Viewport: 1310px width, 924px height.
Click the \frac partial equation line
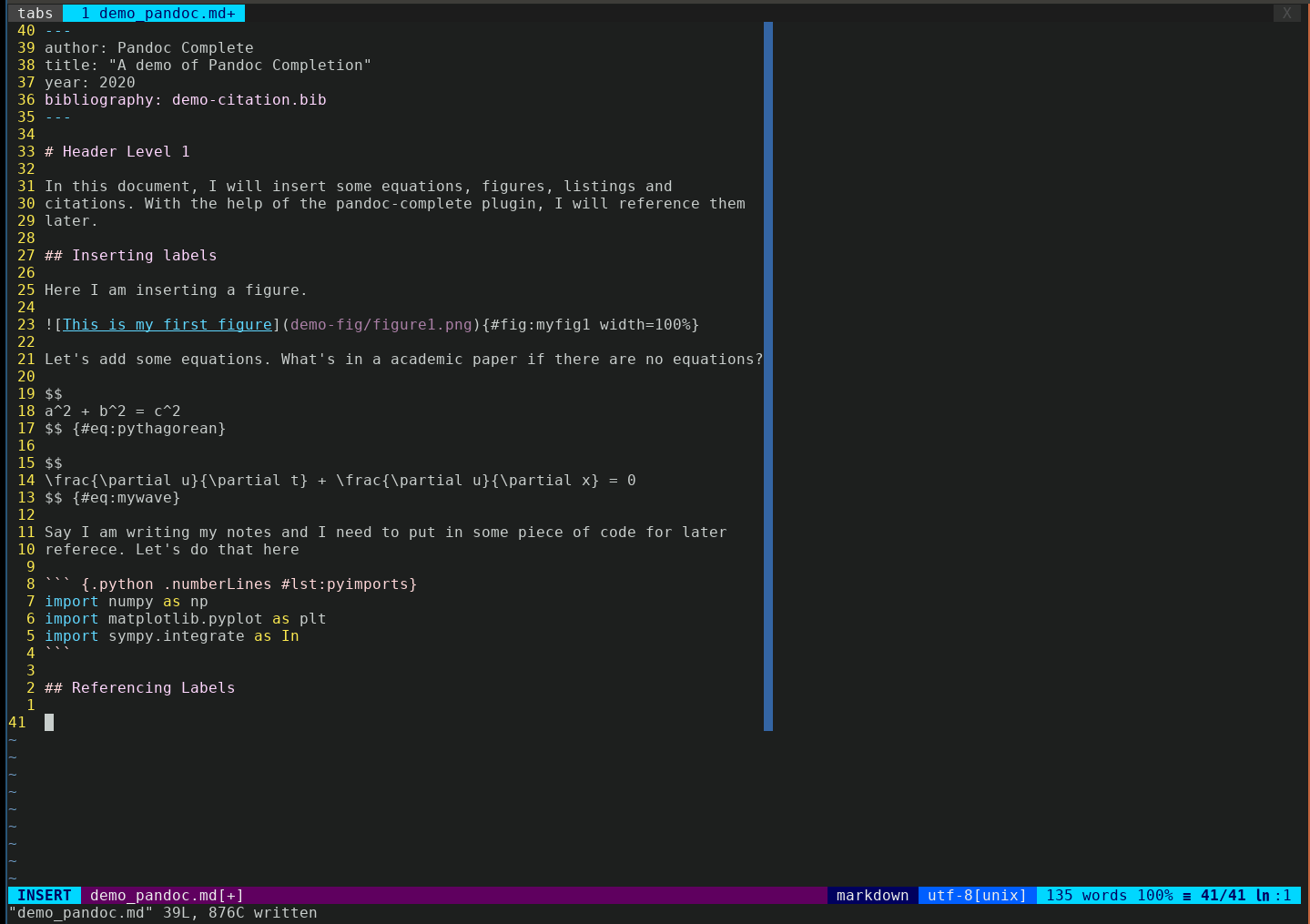coord(340,480)
